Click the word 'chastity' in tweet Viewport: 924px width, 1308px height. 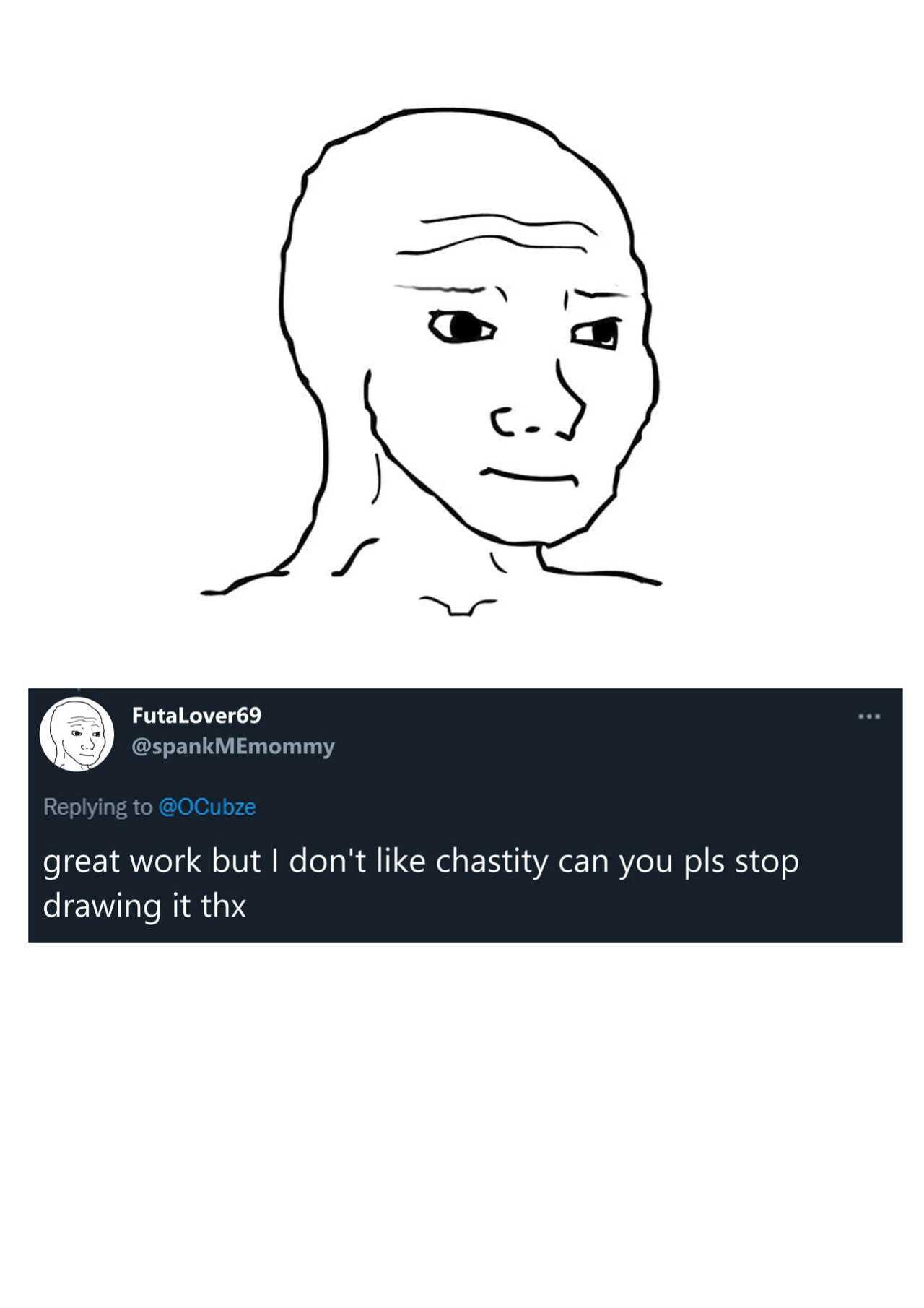(492, 862)
